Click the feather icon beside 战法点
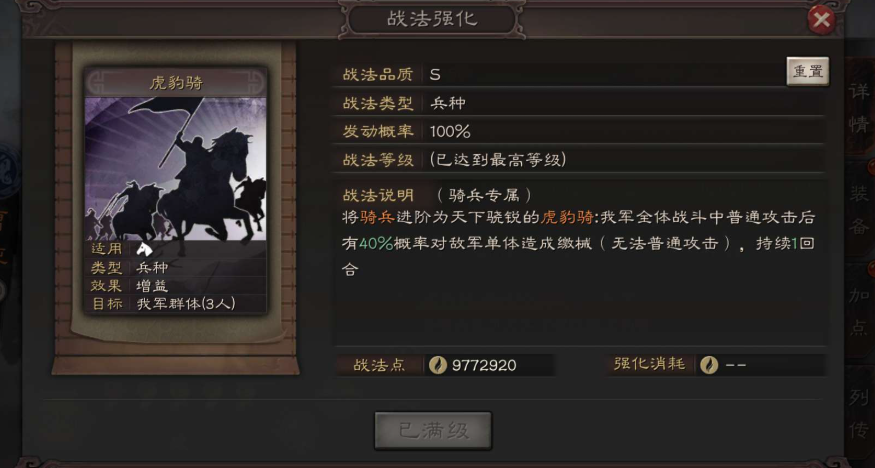875x468 pixels. click(x=438, y=365)
